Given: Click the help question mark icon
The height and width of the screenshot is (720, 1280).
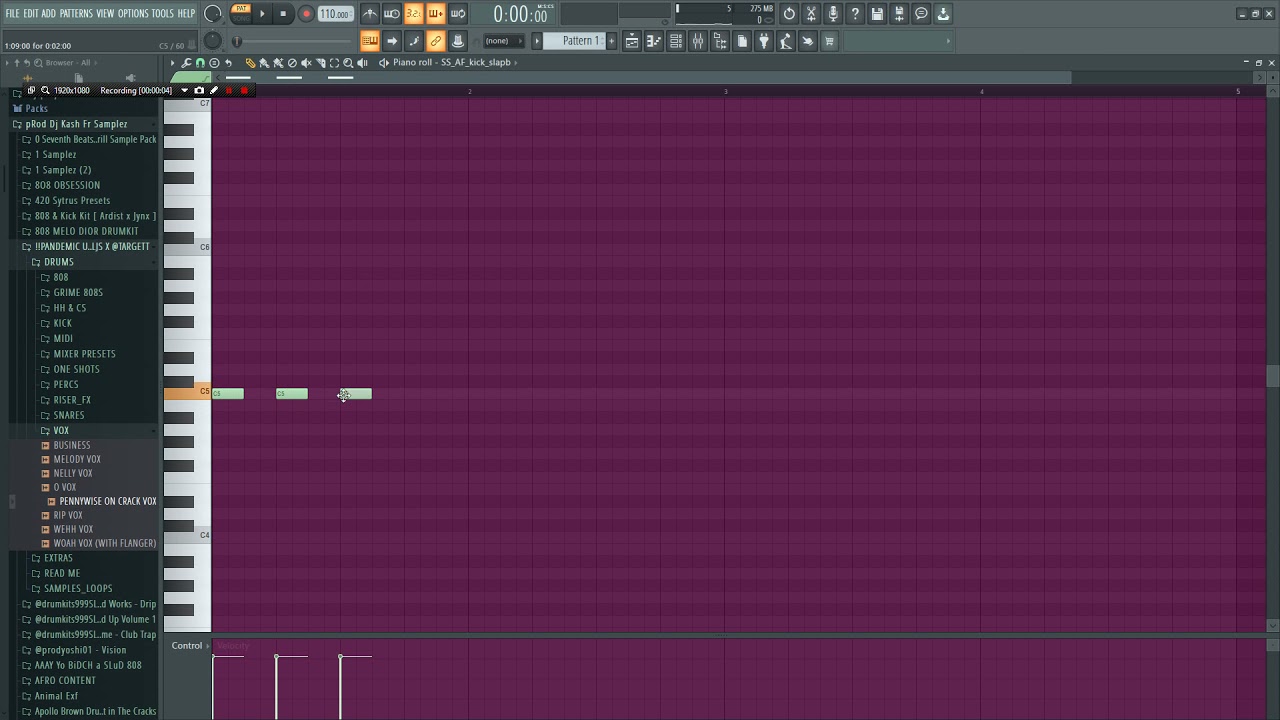Looking at the screenshot, I should 855,14.
